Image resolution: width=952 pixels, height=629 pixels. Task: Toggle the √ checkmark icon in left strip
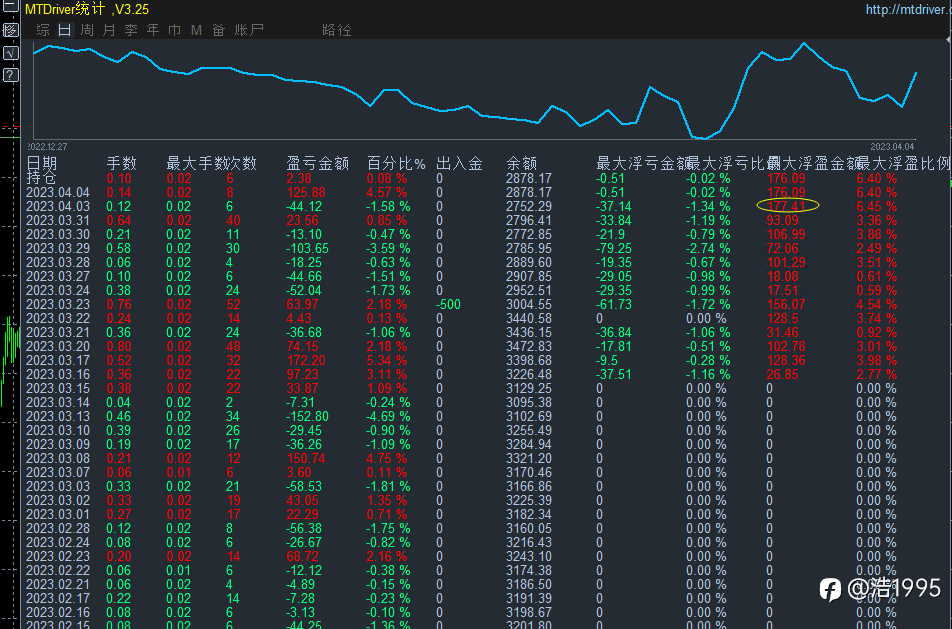(10, 53)
